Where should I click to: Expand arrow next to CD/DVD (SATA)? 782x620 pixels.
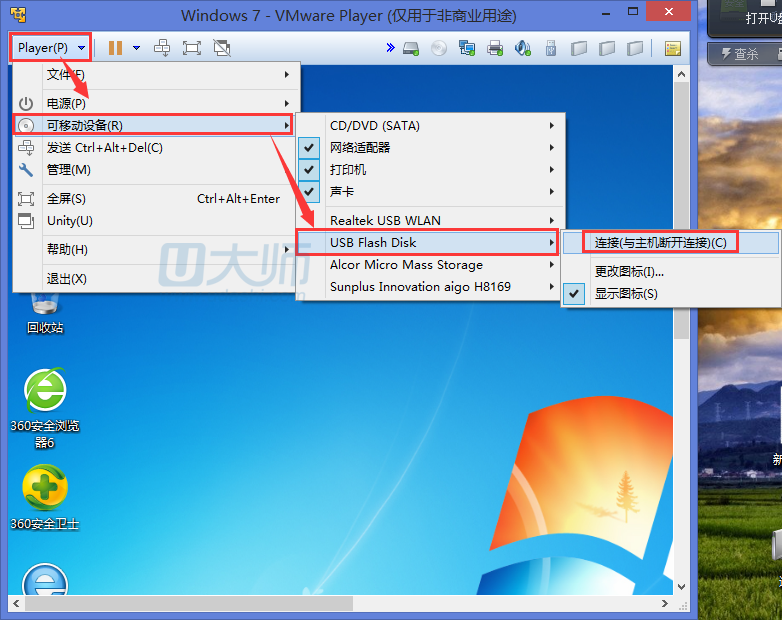tap(552, 126)
